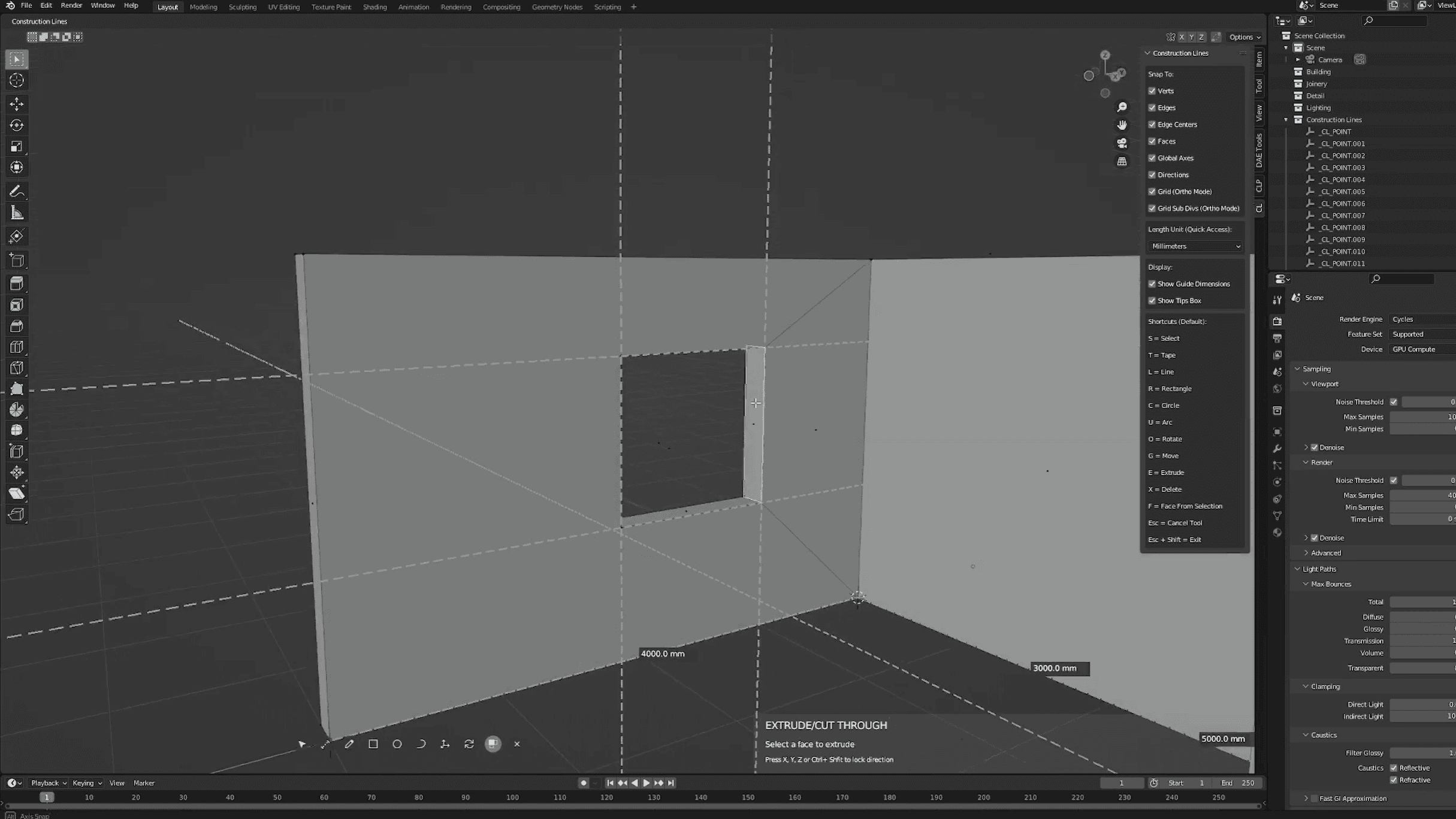Image resolution: width=1456 pixels, height=819 pixels.
Task: Open the viewport Options button
Action: pos(1244,37)
